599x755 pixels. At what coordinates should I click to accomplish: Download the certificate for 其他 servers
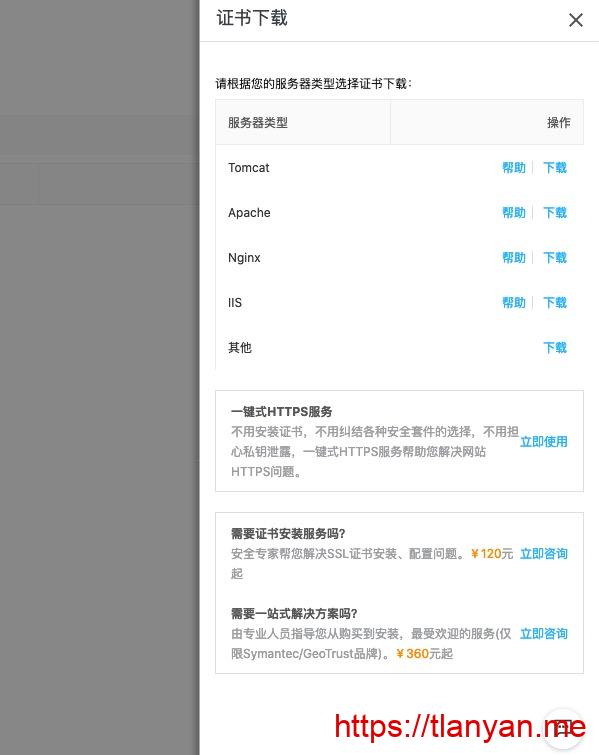tap(555, 348)
